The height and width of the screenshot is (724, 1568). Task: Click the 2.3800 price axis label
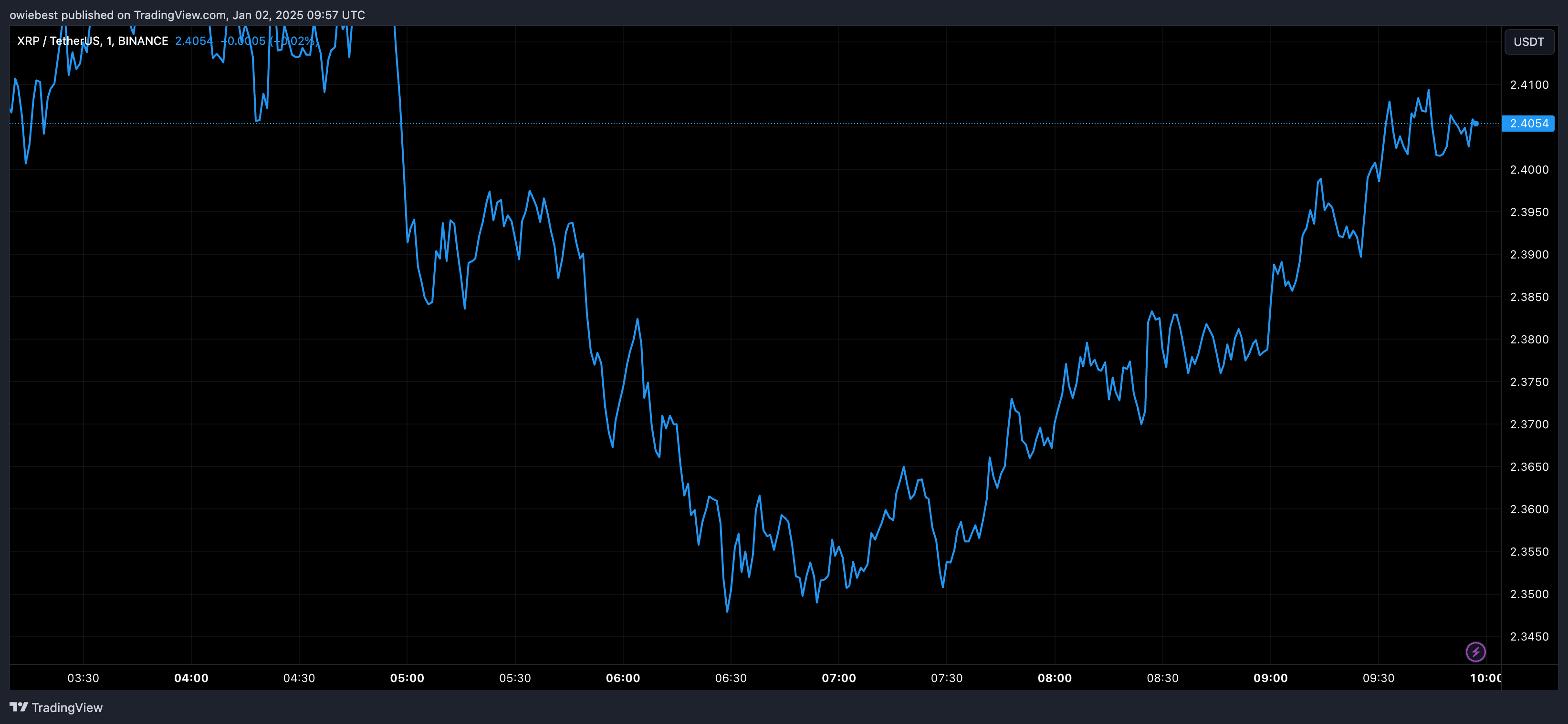[x=1529, y=340]
